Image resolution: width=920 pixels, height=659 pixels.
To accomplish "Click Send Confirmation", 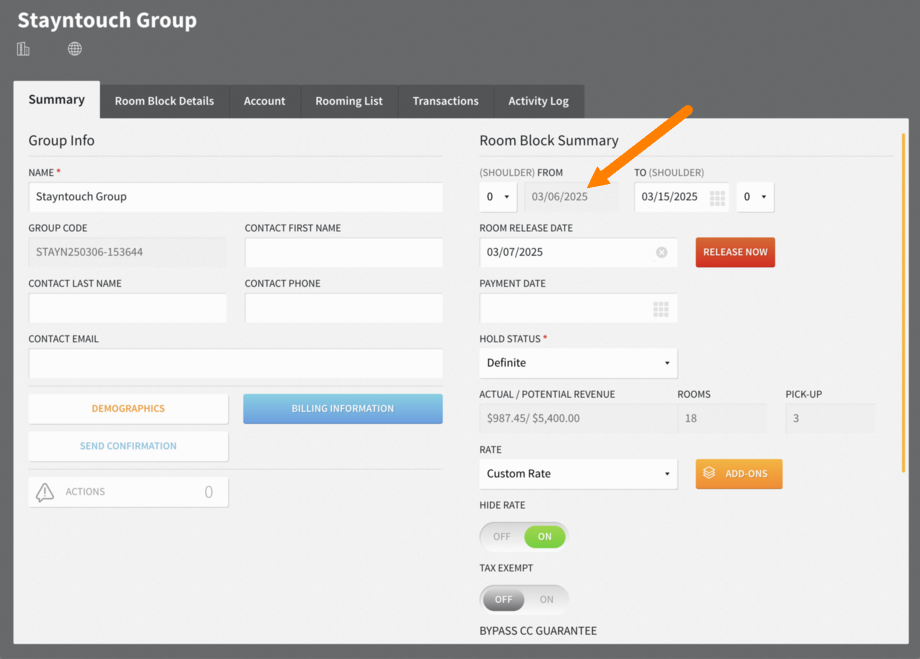I will (128, 446).
